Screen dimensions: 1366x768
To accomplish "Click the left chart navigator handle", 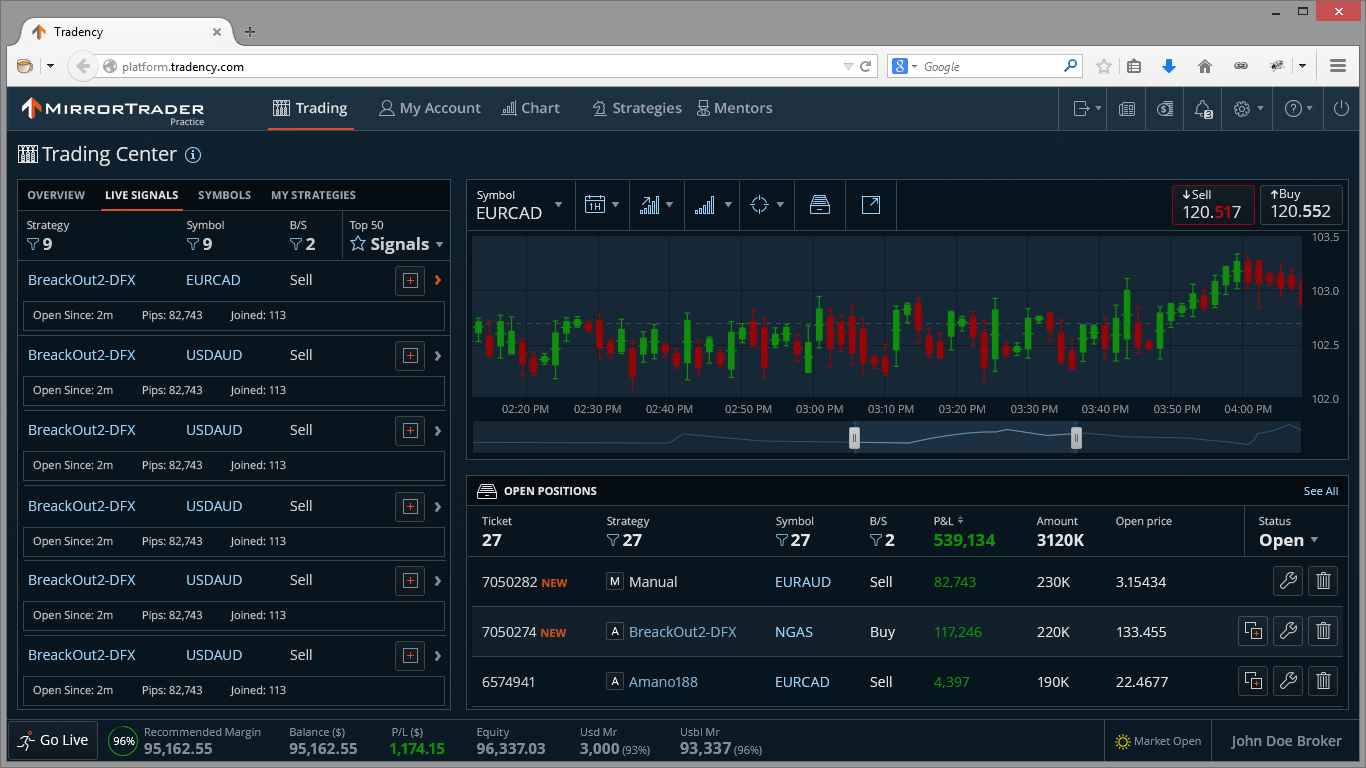I will pyautogui.click(x=854, y=437).
